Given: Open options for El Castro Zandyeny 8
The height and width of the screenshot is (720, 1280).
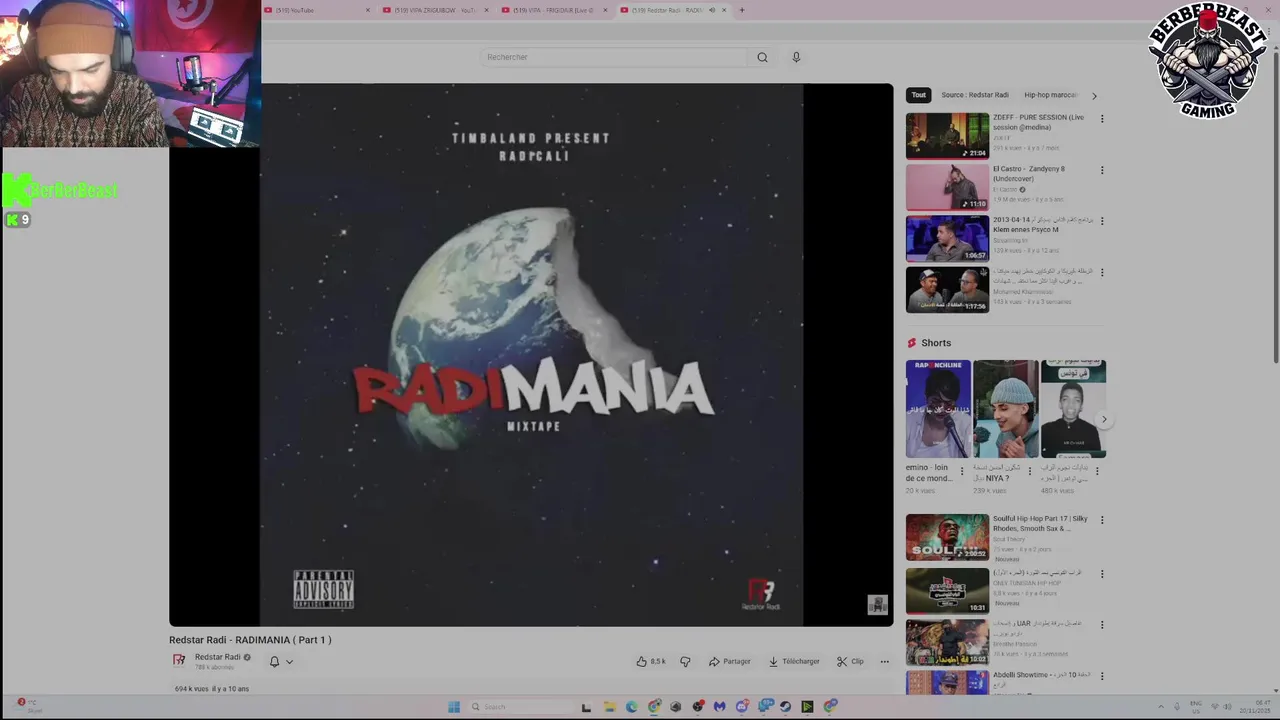Looking at the screenshot, I should [x=1102, y=170].
